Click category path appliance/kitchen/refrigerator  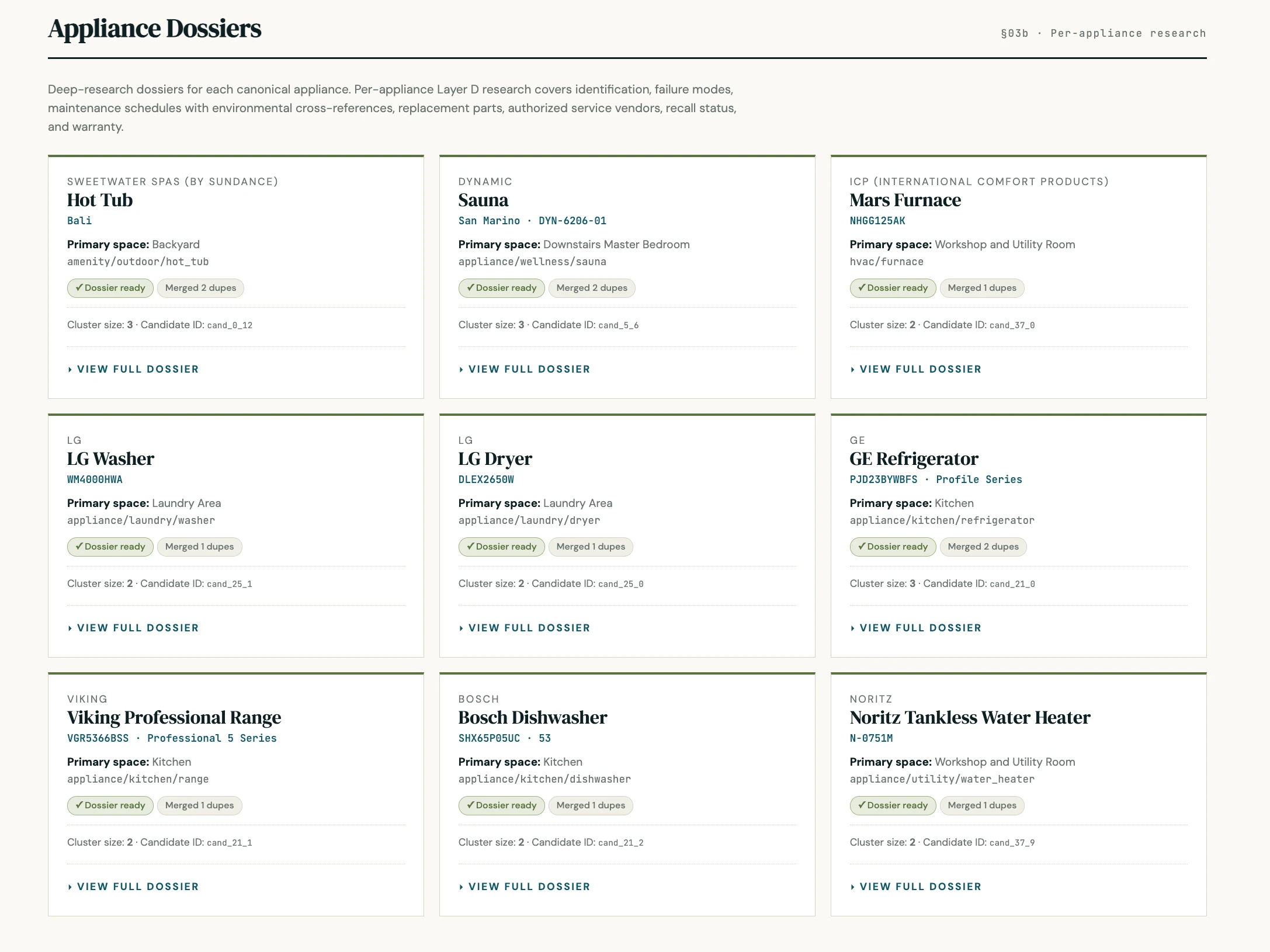coord(942,520)
